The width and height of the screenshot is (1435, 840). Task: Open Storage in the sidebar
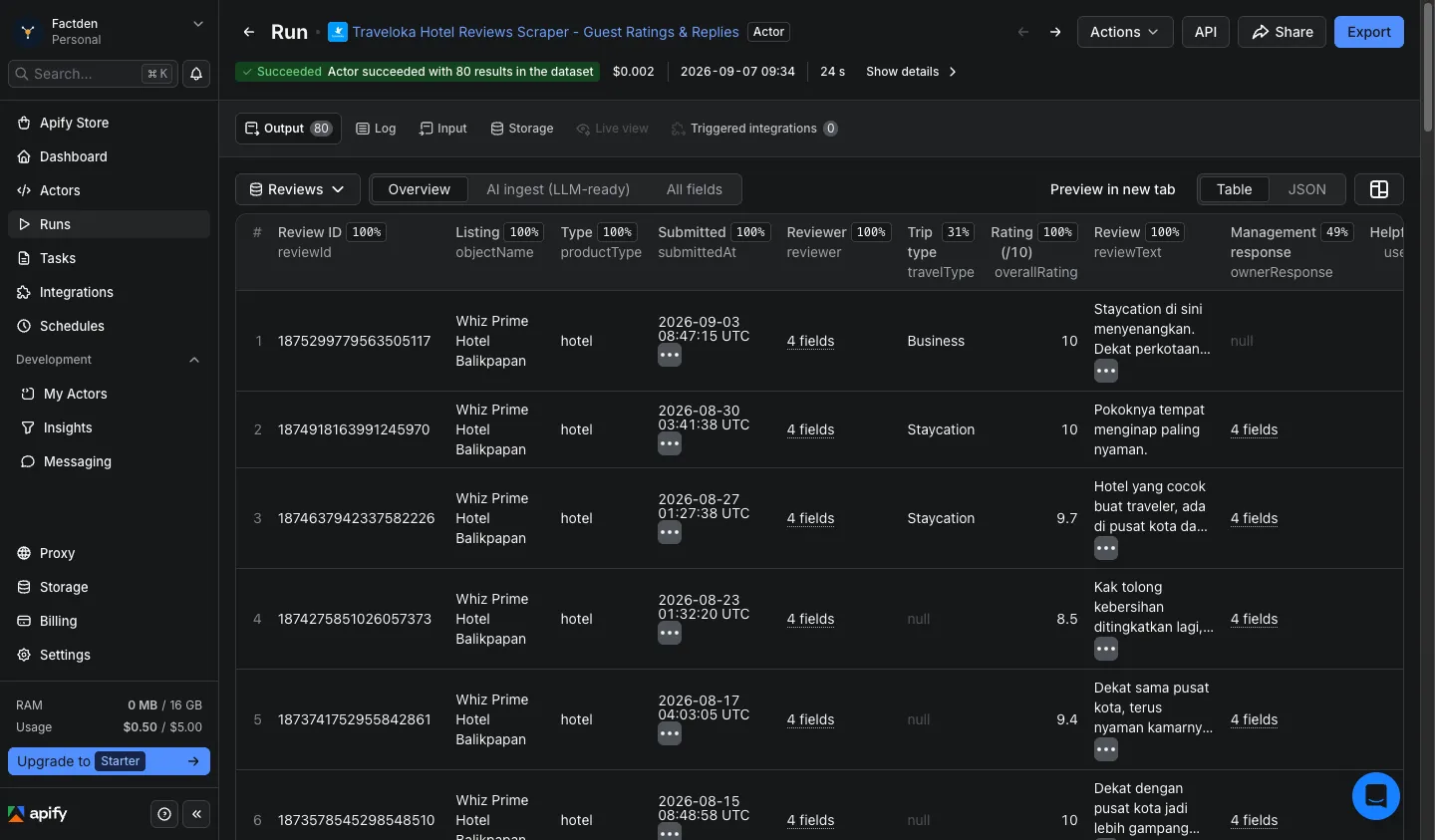pyautogui.click(x=109, y=587)
